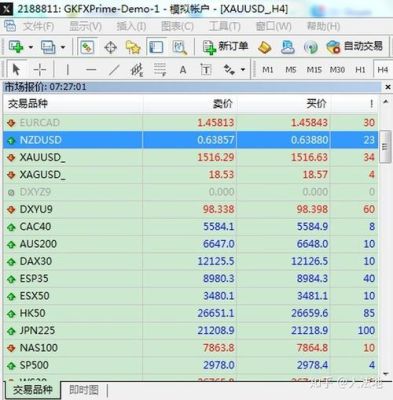Click the signals broadcast icon
Image resolution: width=393 pixels, height=400 pixels.
coord(311,47)
